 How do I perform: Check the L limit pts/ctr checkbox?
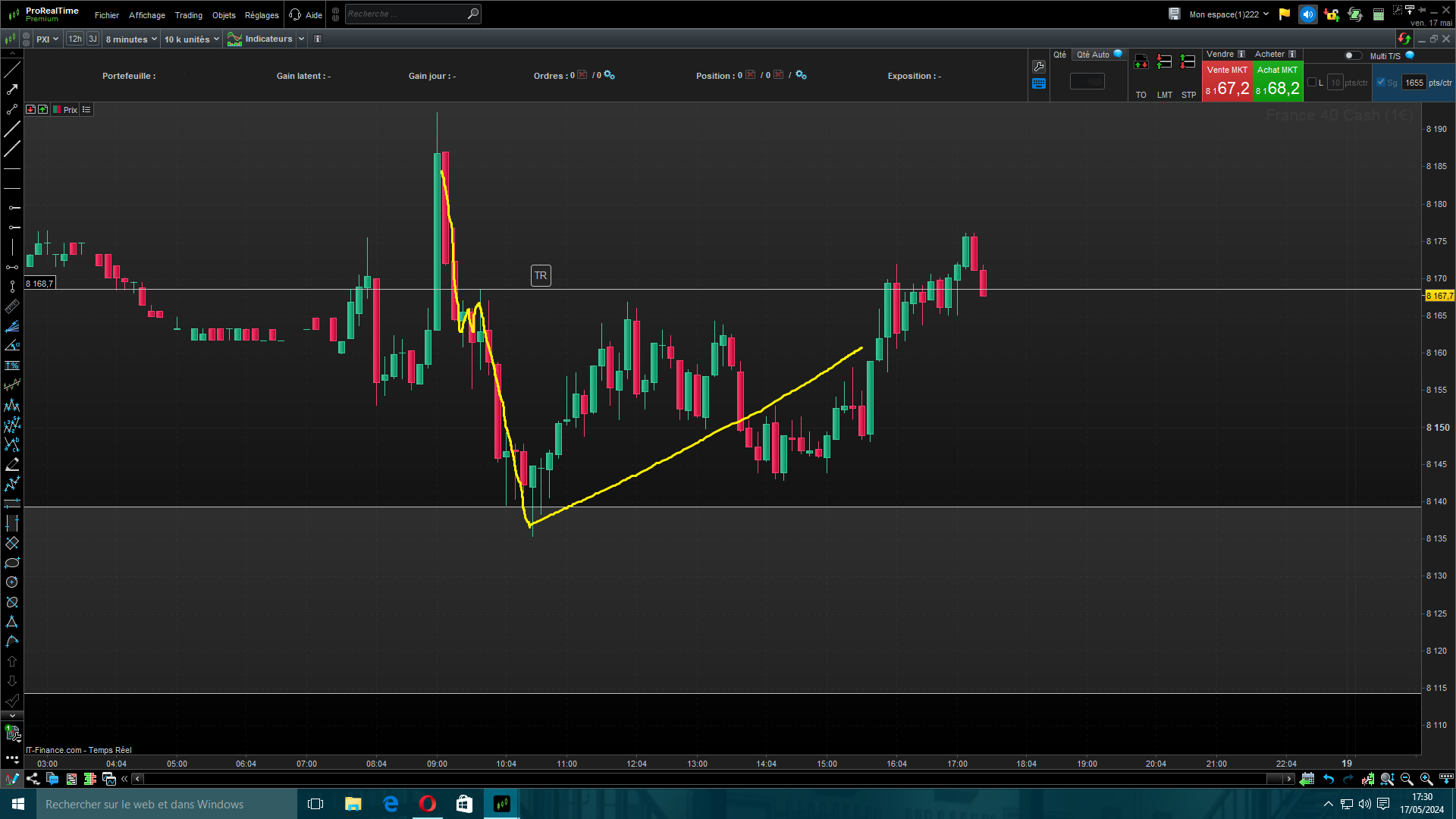pos(1312,83)
